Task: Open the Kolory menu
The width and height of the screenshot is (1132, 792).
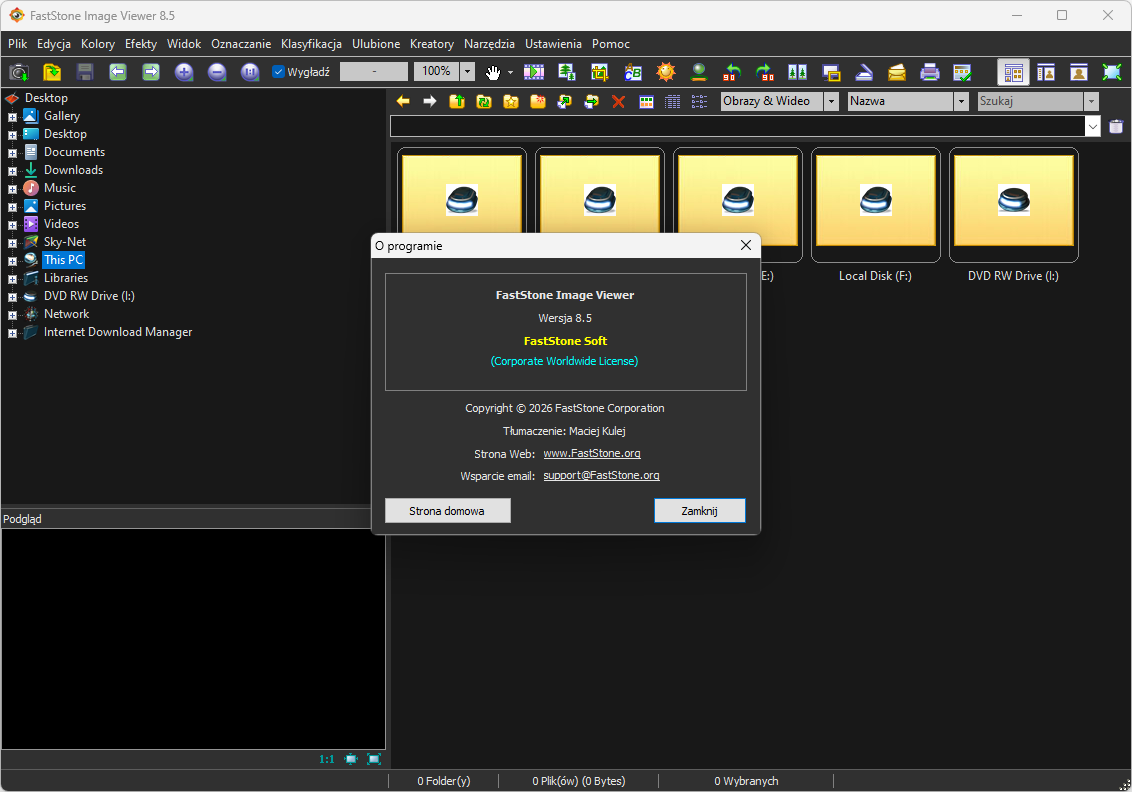Action: point(97,44)
